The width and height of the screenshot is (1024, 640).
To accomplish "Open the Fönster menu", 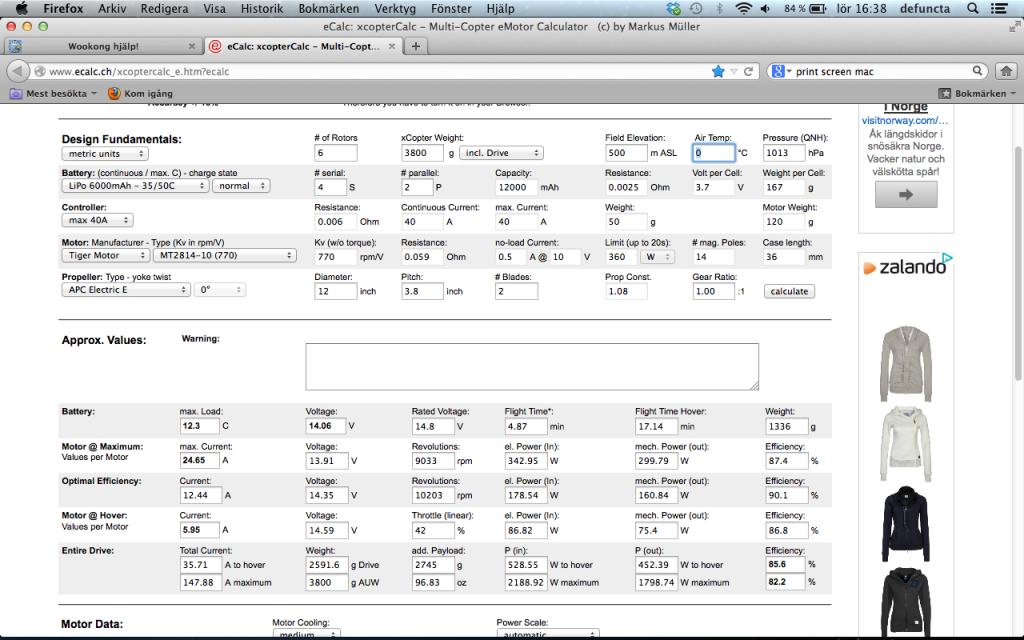I will tap(451, 8).
